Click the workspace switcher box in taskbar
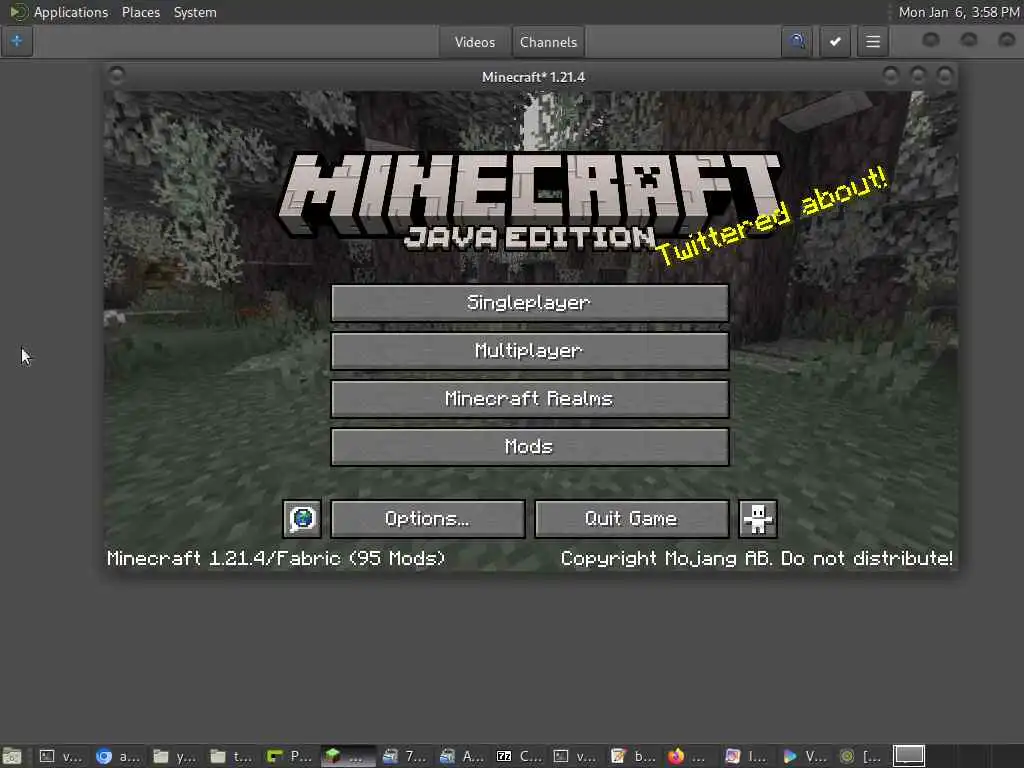This screenshot has width=1024, height=768. pos(909,756)
